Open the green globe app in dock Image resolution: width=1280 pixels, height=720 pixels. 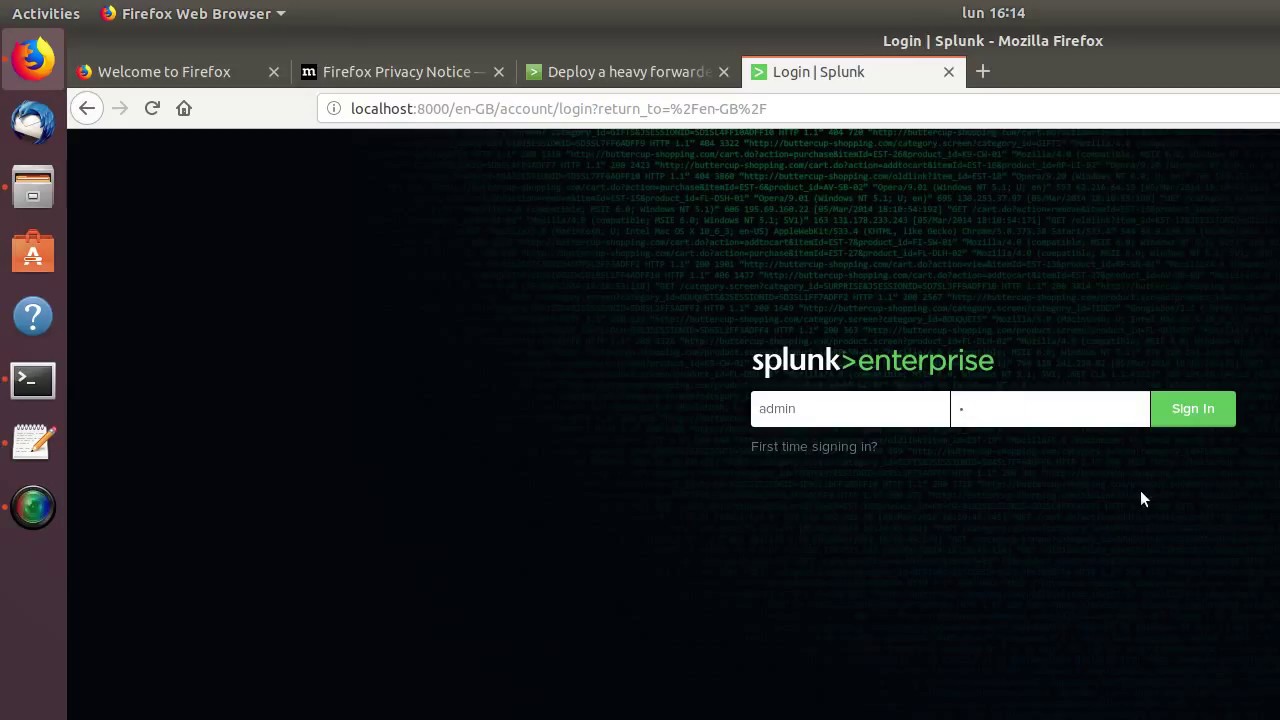point(33,507)
